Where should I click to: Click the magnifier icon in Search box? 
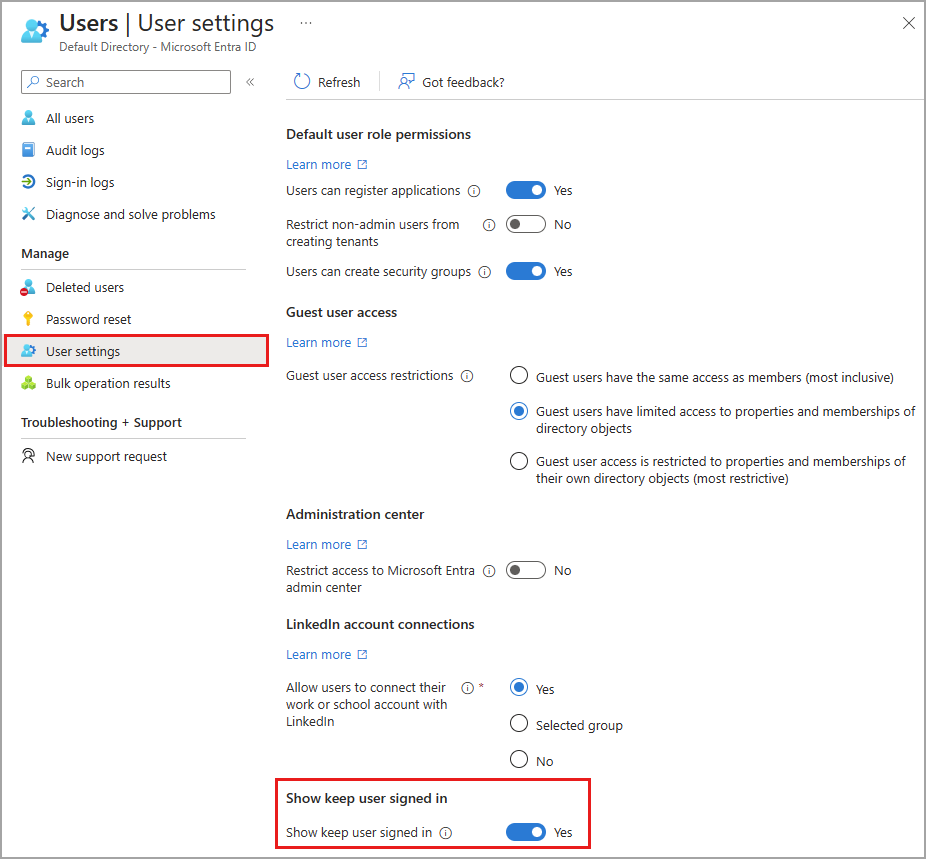(34, 81)
